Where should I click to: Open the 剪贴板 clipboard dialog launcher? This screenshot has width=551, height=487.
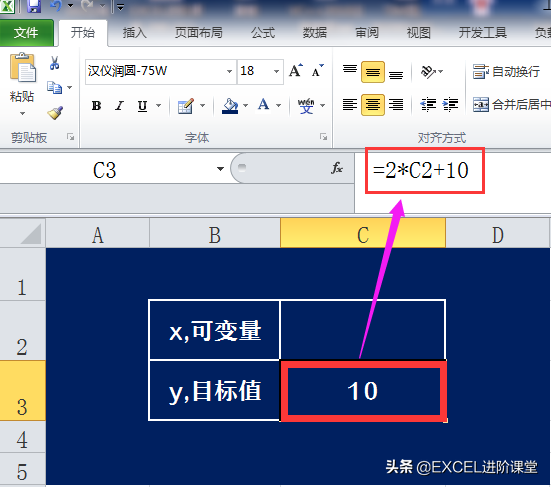pyautogui.click(x=71, y=137)
